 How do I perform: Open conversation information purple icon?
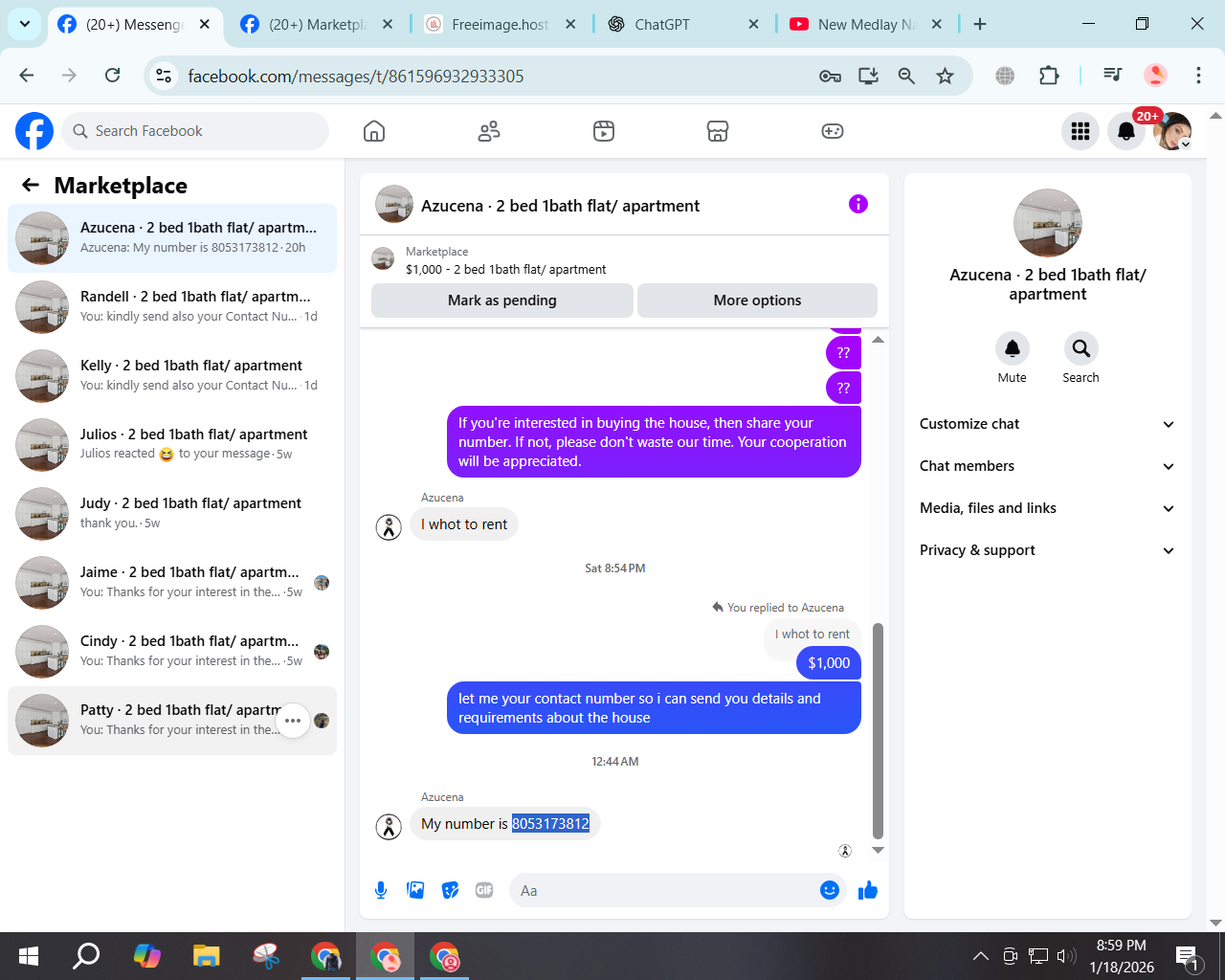pyautogui.click(x=858, y=204)
